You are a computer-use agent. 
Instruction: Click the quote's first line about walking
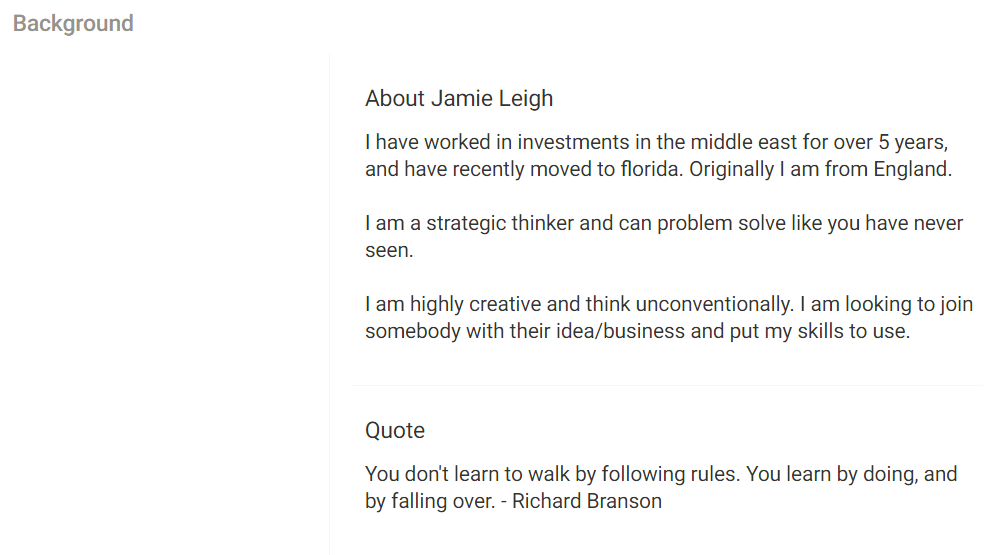point(661,474)
